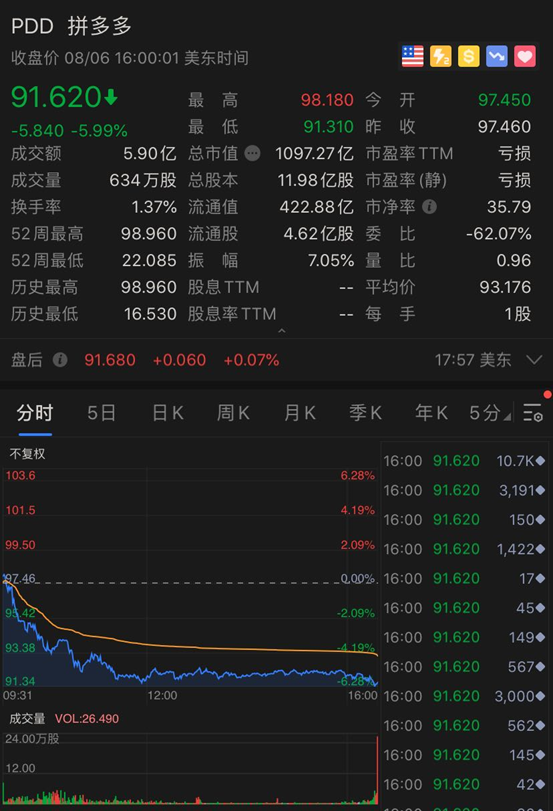Open the 5分 interval dropdown
This screenshot has height=811, width=553.
point(489,413)
